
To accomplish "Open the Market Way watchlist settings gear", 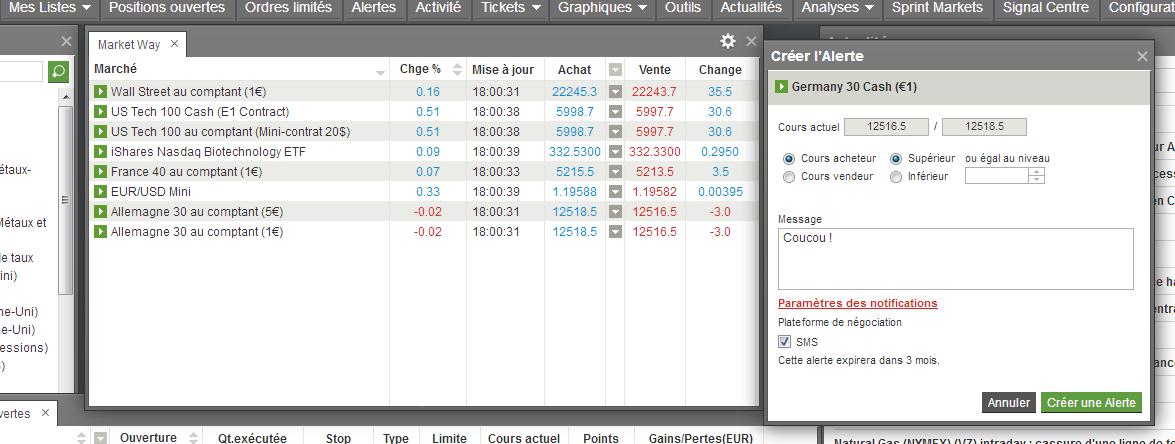I will point(728,41).
